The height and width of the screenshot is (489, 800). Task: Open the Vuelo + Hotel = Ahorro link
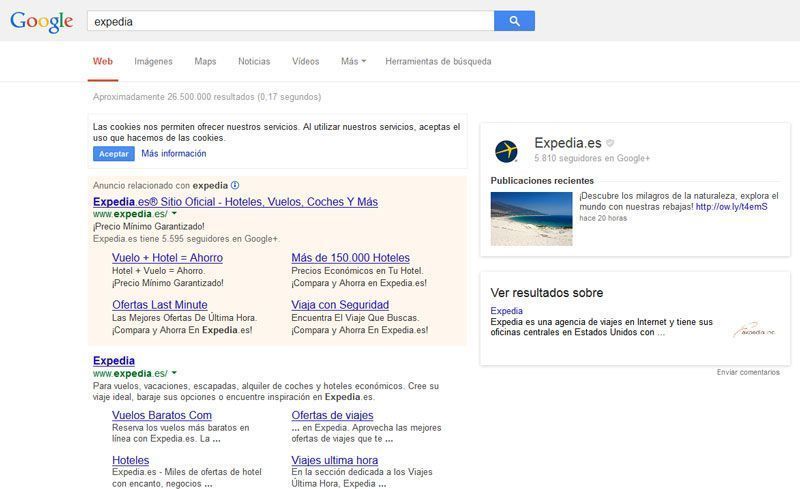[167, 258]
